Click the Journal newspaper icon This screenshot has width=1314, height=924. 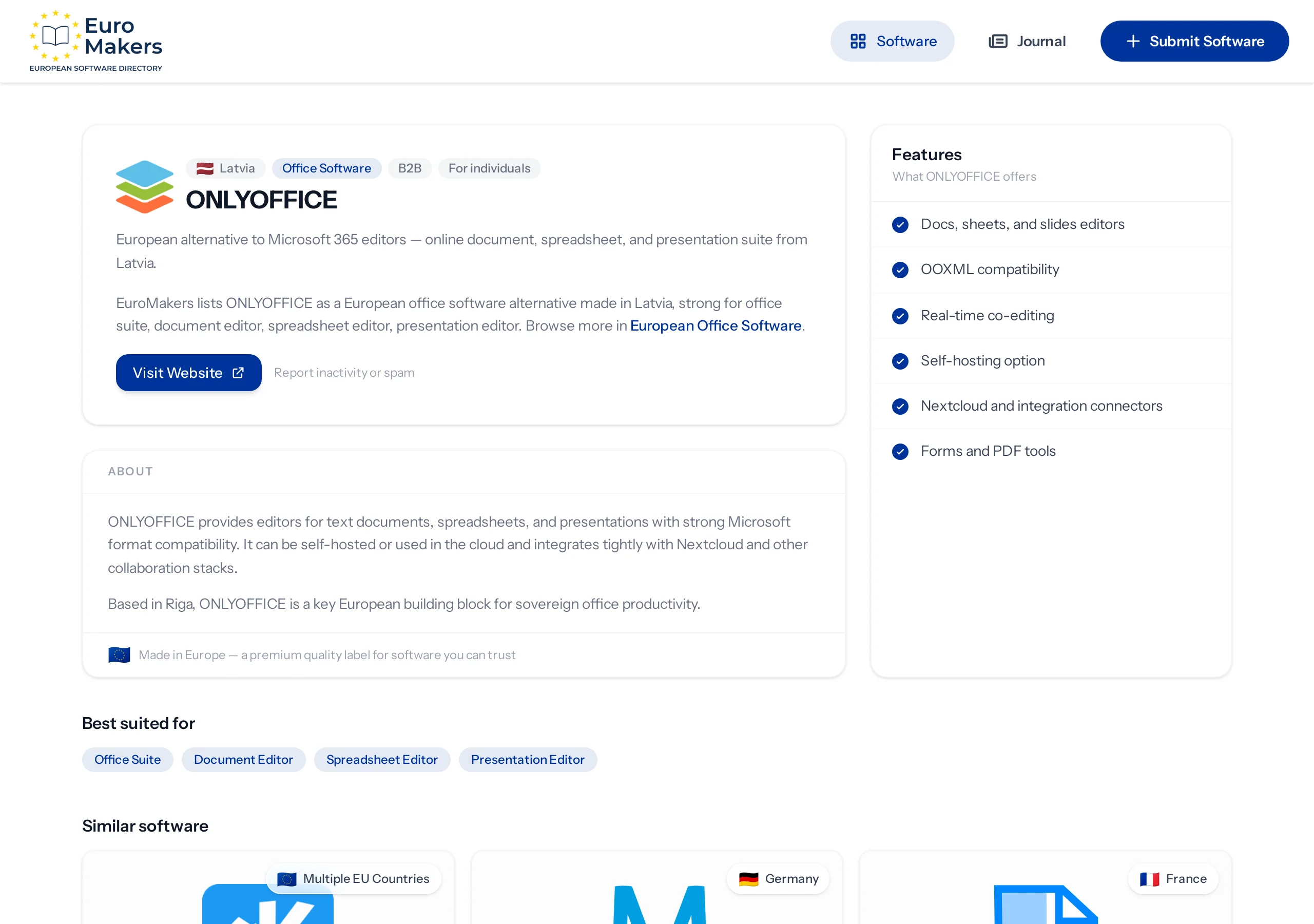(x=998, y=41)
